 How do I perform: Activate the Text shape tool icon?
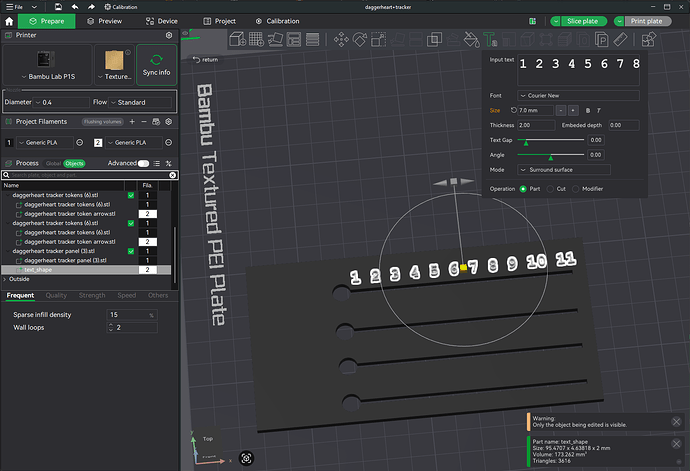[490, 40]
